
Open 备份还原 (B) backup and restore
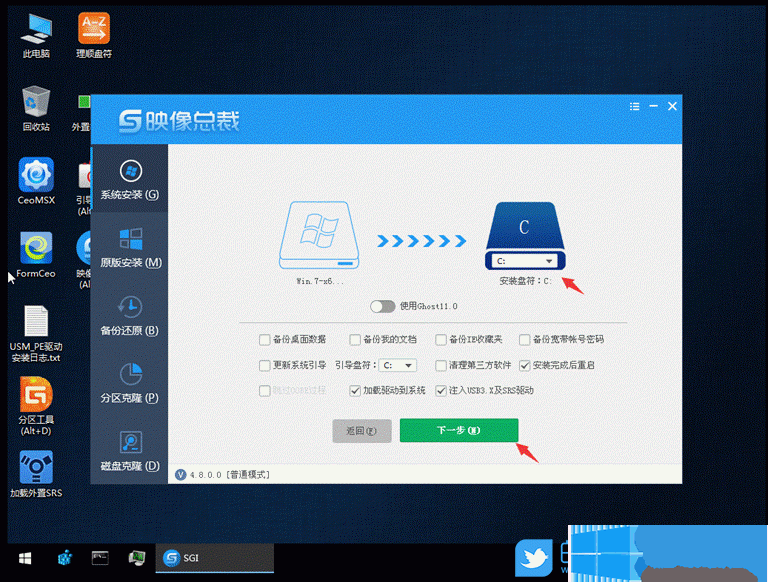tap(129, 314)
